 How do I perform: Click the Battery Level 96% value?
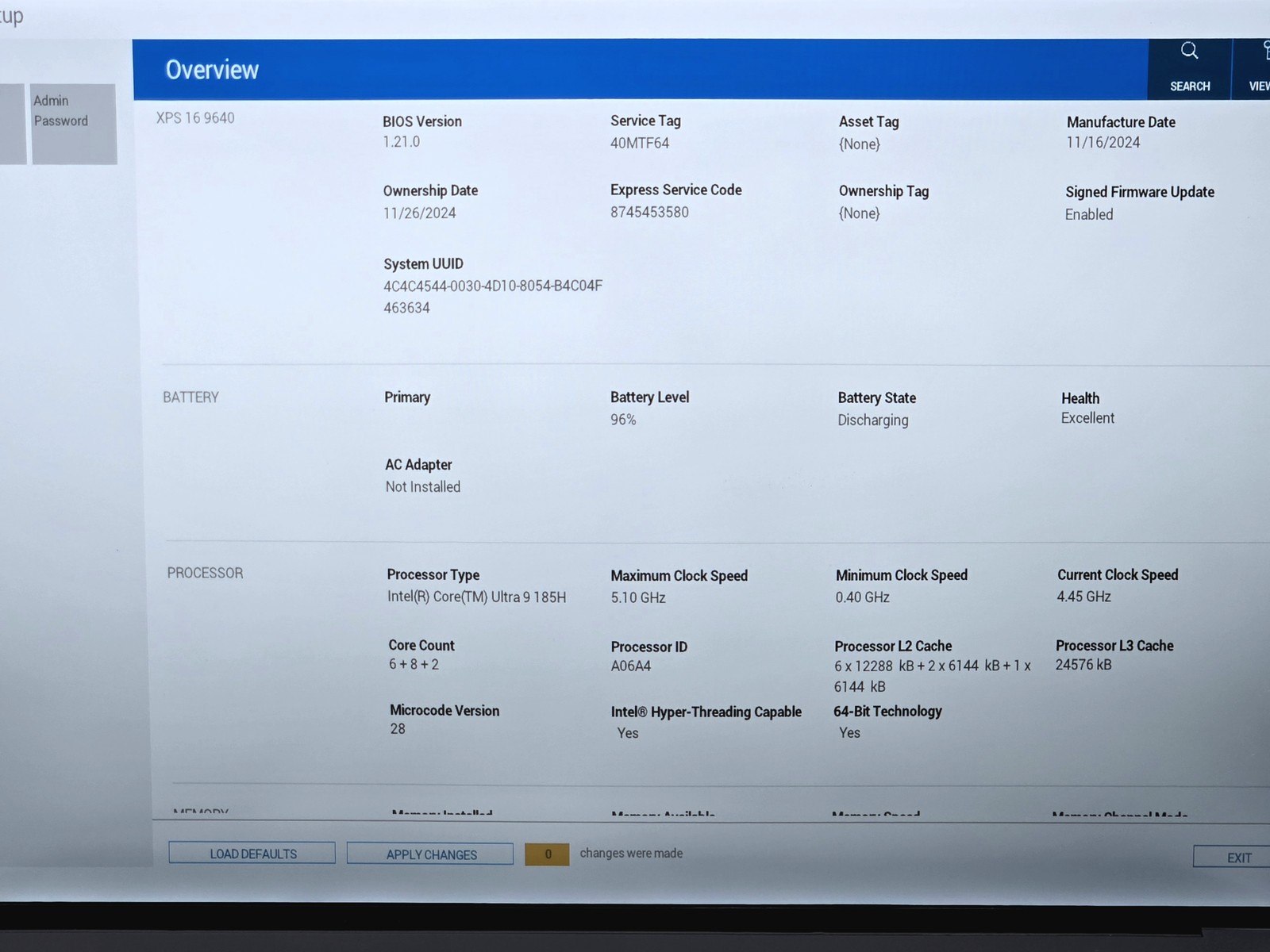623,420
